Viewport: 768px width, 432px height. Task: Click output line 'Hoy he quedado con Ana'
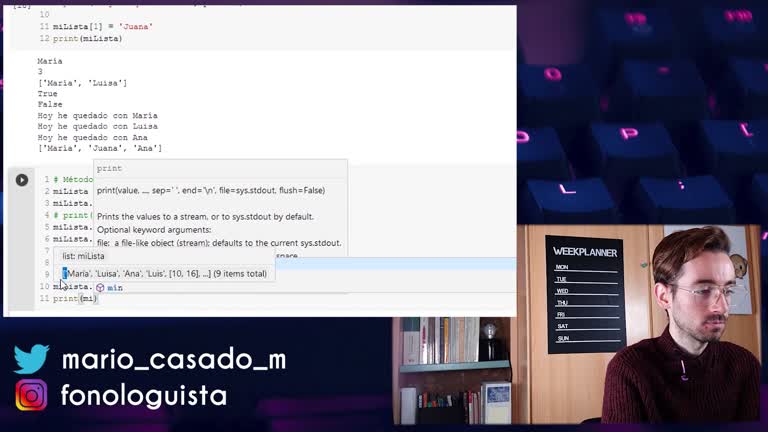(x=93, y=138)
